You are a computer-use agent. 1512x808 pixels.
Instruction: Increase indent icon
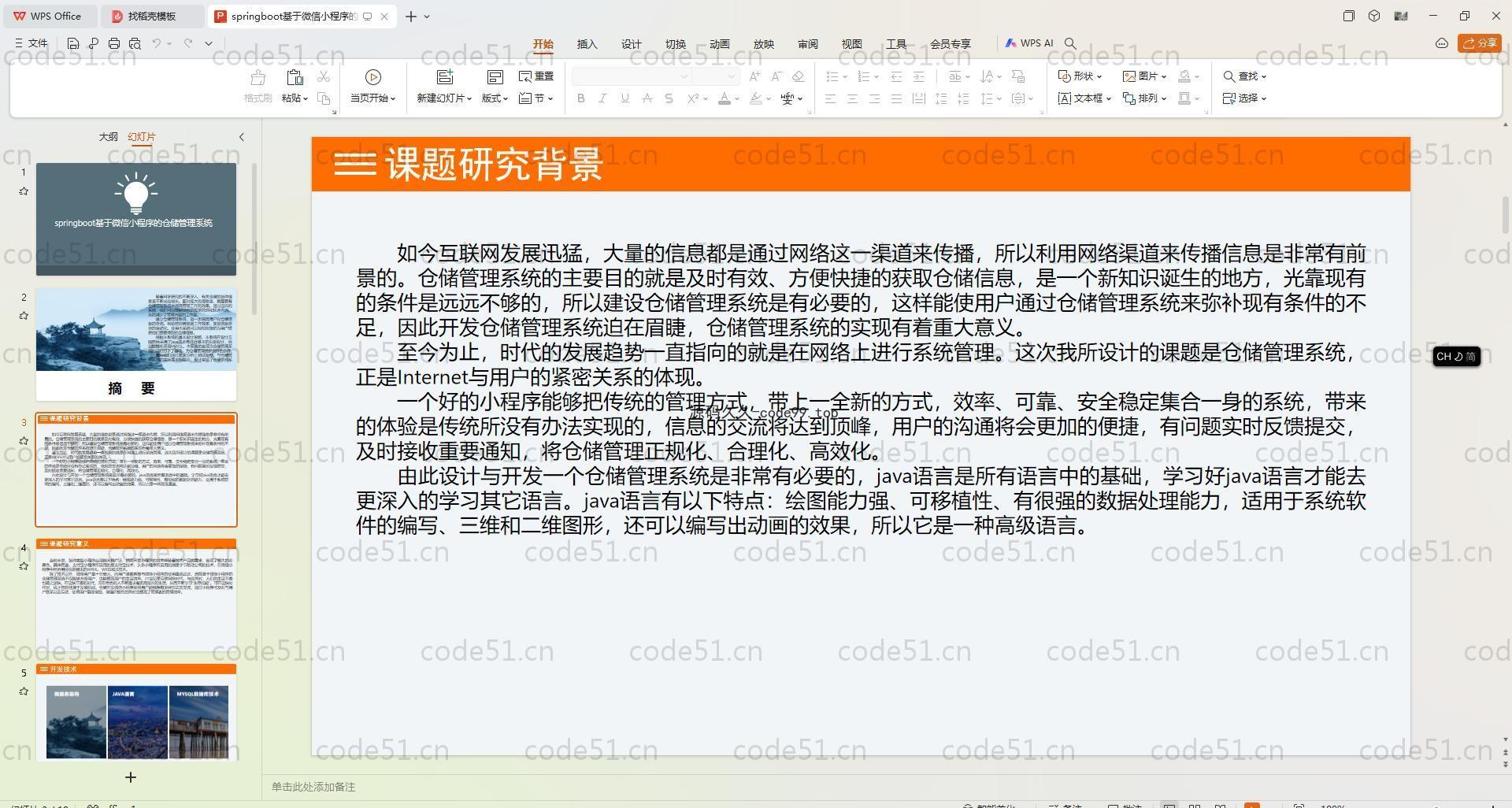[x=918, y=76]
